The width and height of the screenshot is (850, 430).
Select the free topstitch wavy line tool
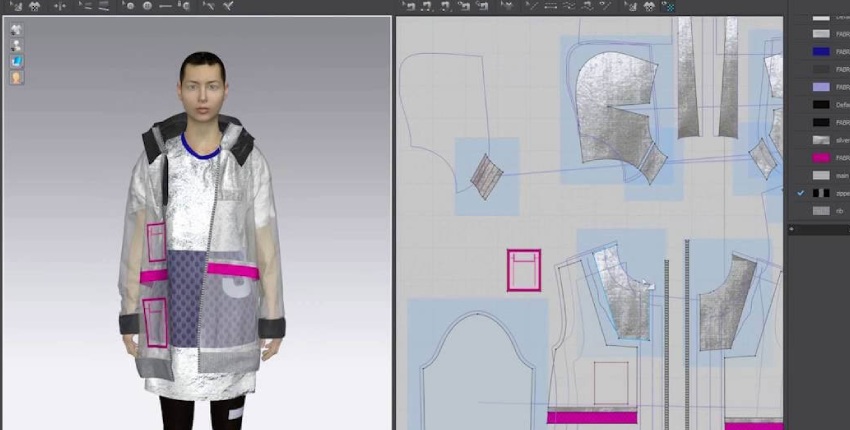tap(569, 6)
